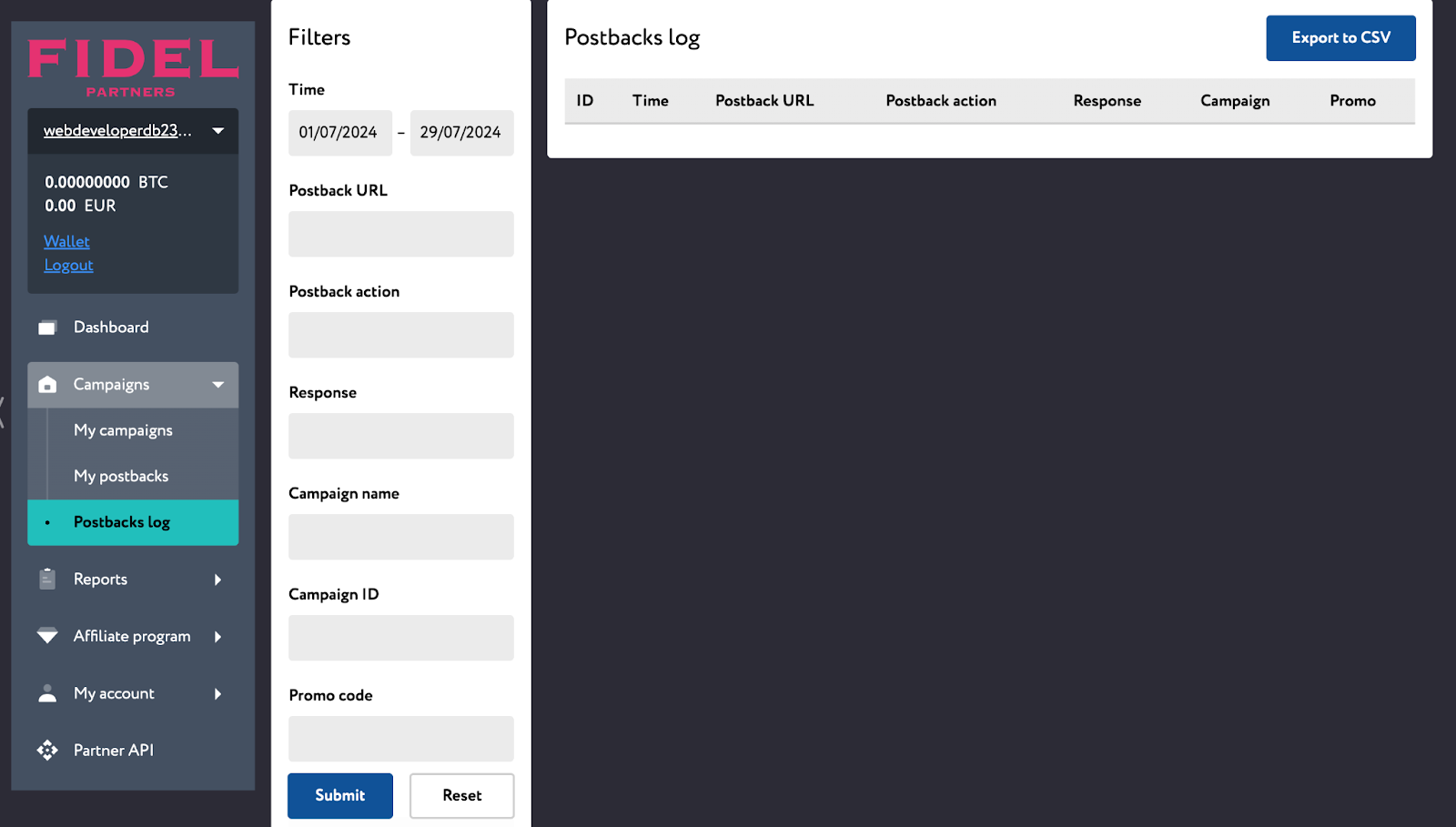The image size is (1456, 827).
Task: Click the Reports clipboard icon
Action: pyautogui.click(x=47, y=579)
